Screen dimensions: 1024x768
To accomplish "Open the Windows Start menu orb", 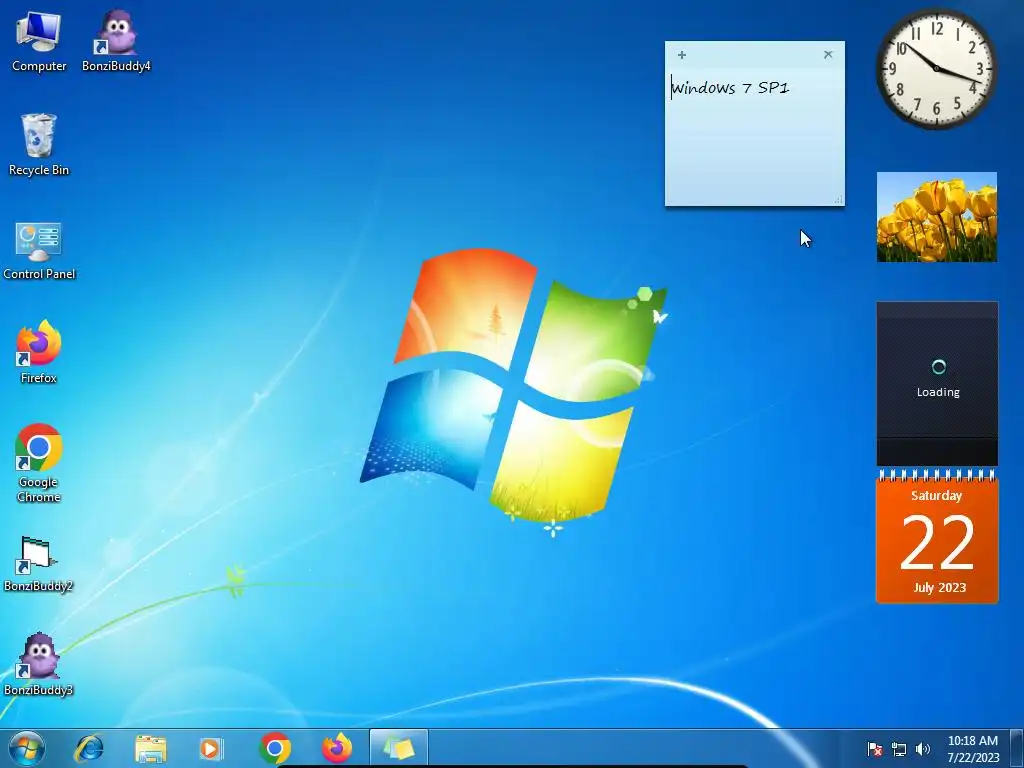I will tap(27, 748).
